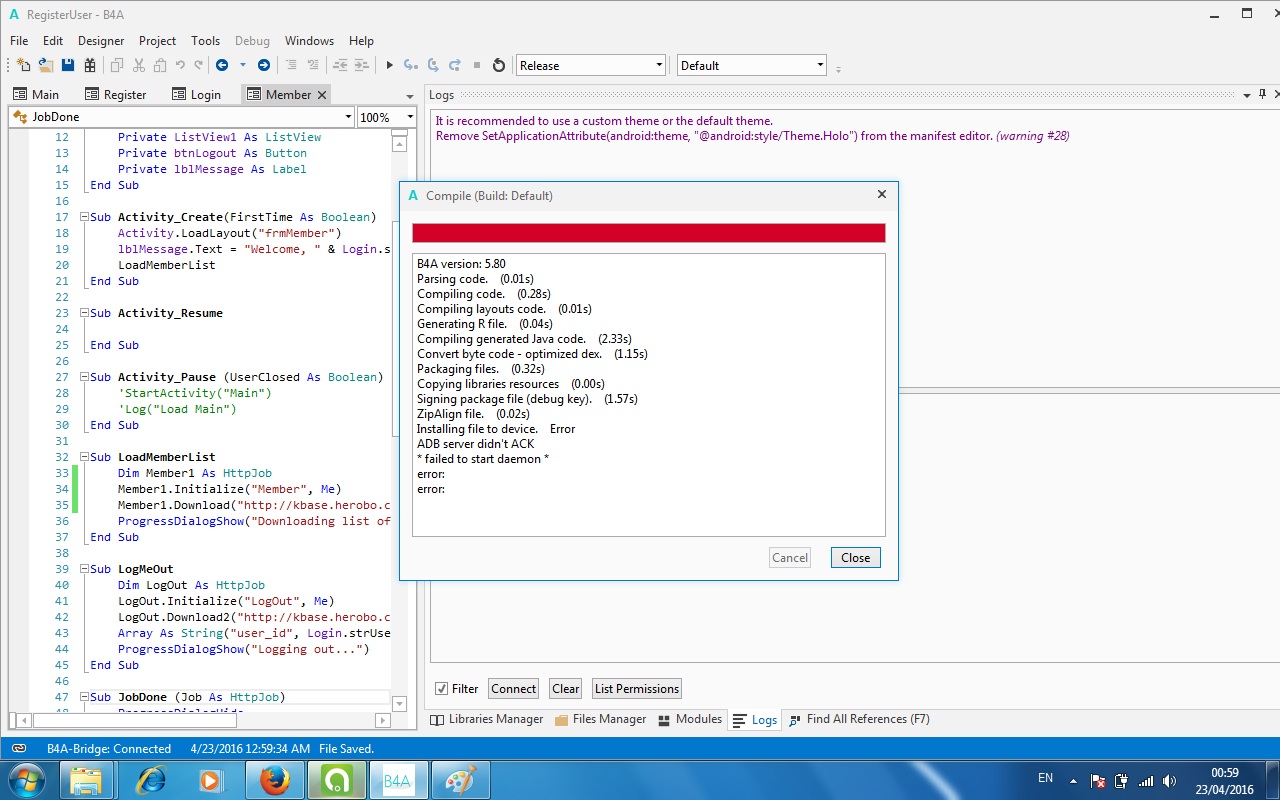Click the Block Comment toolbar icon
1280x800 pixels.
(x=292, y=65)
